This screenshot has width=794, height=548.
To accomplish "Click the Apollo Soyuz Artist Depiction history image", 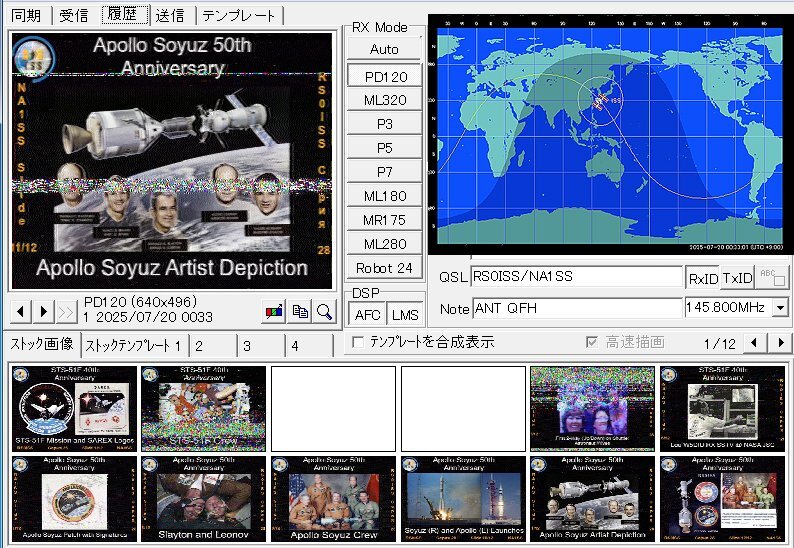I will click(x=172, y=161).
